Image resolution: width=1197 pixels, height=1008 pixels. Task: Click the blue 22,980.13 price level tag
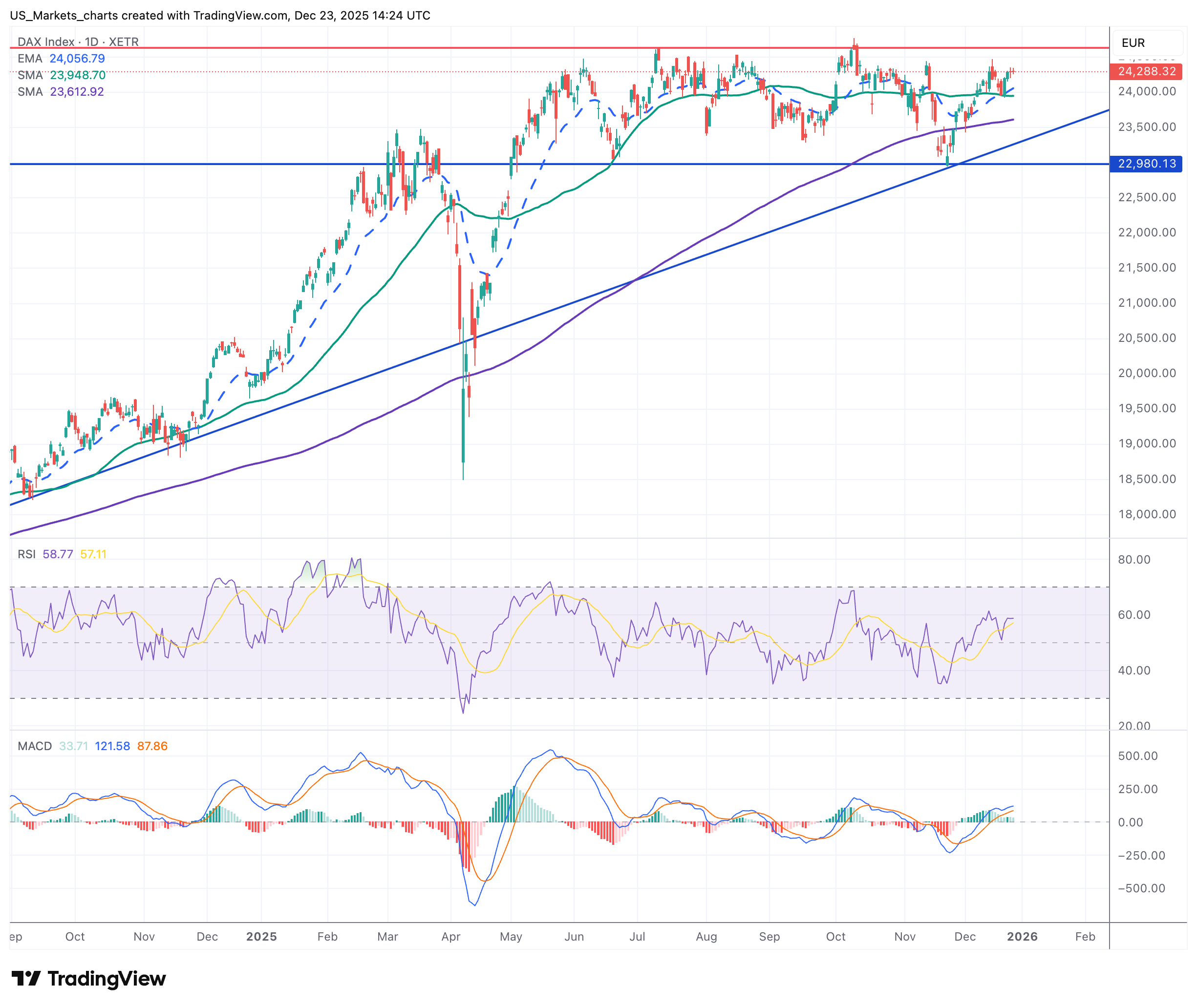pyautogui.click(x=1145, y=164)
